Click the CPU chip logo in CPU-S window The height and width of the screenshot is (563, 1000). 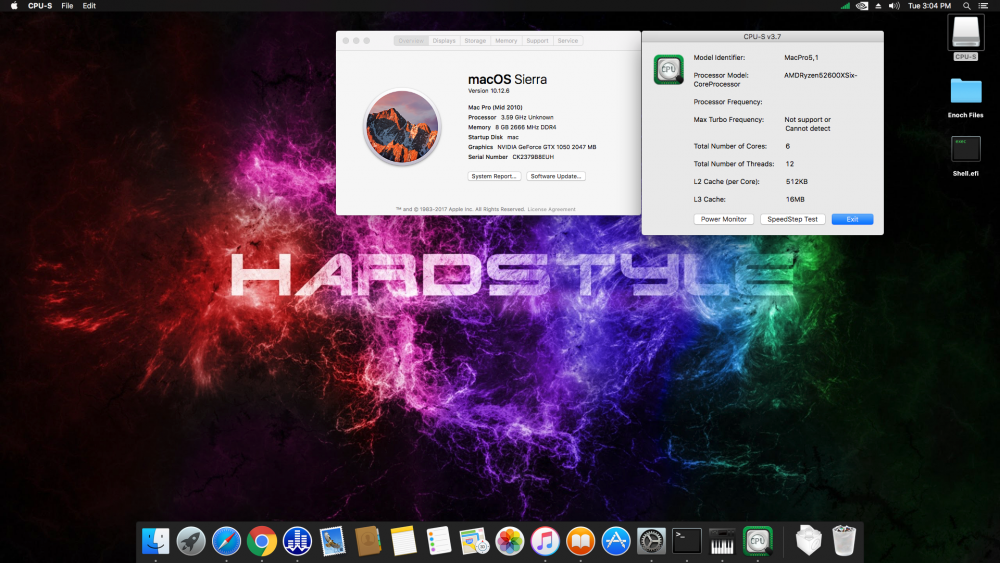(668, 69)
